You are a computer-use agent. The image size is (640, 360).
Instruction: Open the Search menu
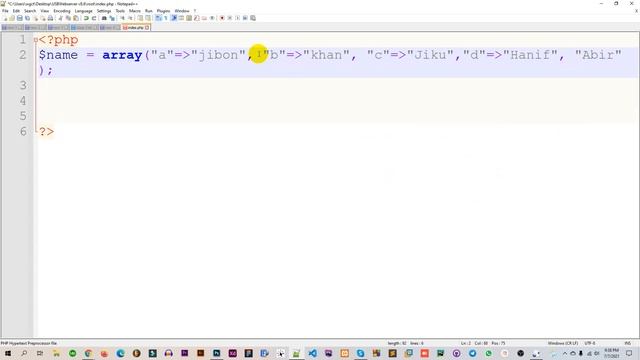point(30,11)
